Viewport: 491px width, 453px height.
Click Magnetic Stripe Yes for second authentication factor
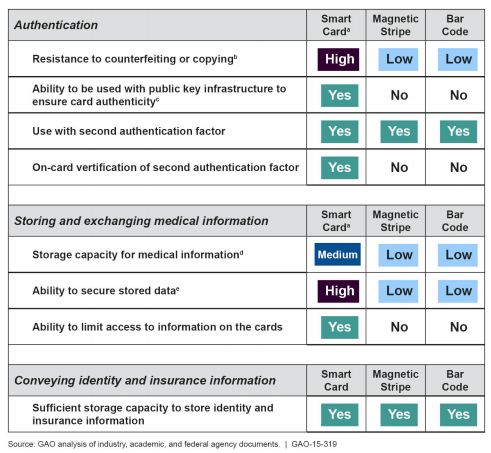pos(399,131)
